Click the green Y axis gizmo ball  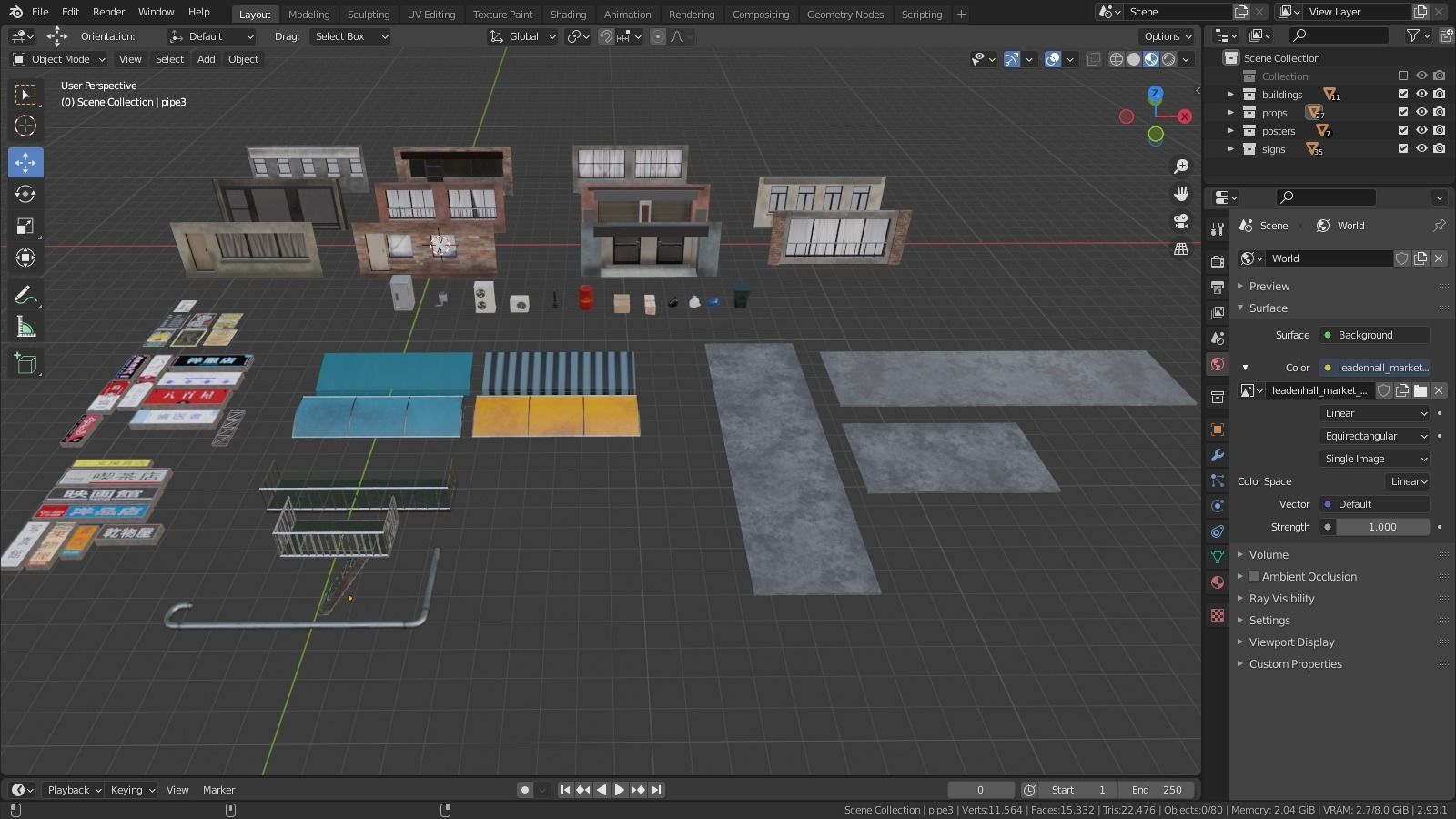(x=1156, y=135)
